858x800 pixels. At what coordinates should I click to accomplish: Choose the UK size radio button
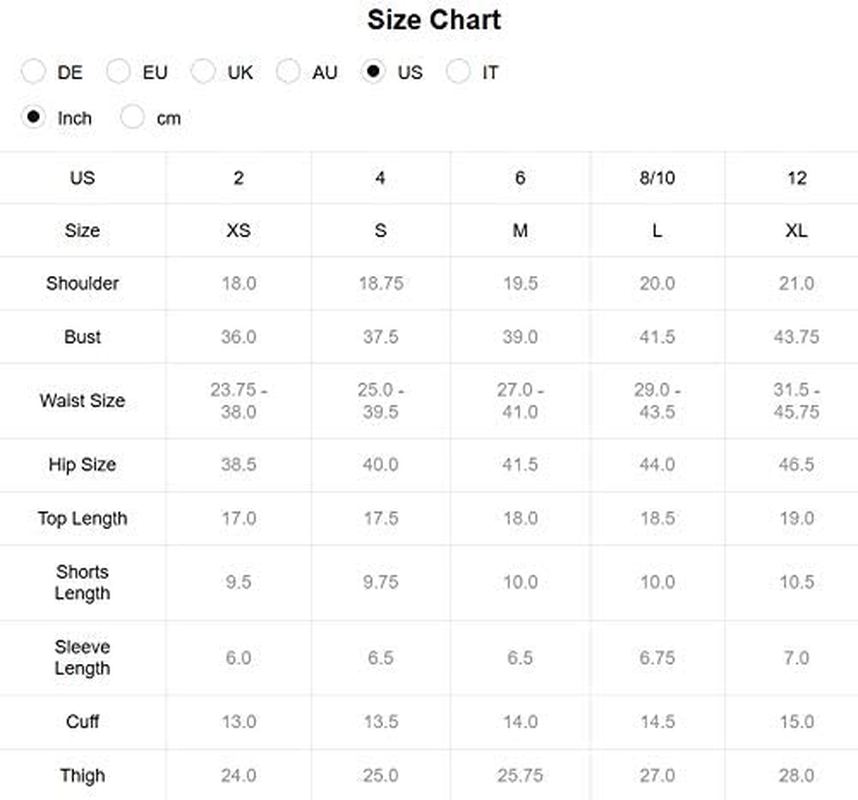pyautogui.click(x=203, y=72)
